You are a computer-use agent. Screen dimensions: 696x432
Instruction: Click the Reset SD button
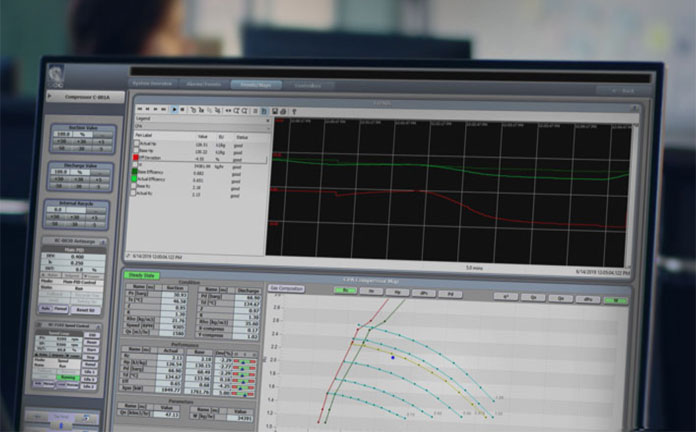[x=85, y=310]
